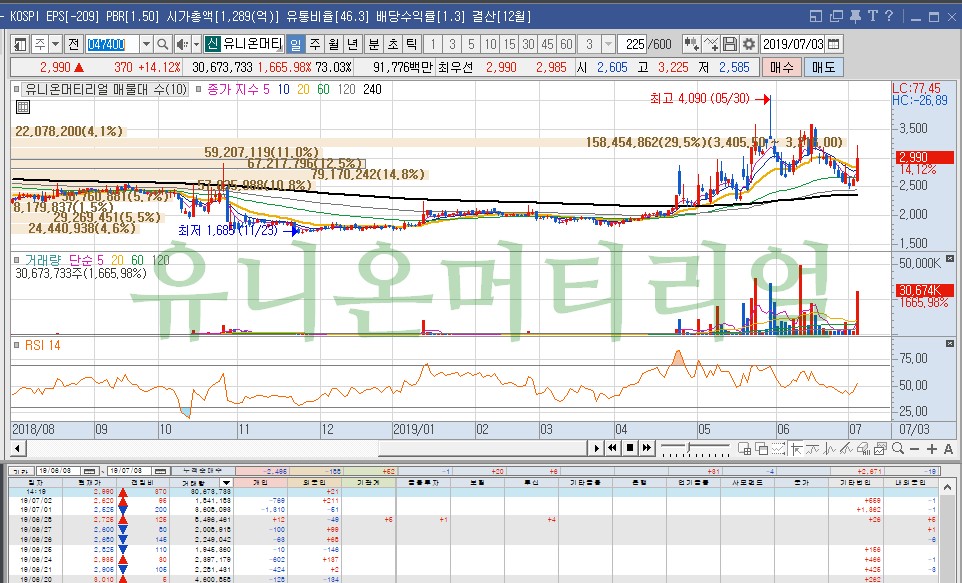The height and width of the screenshot is (583, 962).
Task: Open the 거래량 column sort dropdown in table
Action: point(226,483)
